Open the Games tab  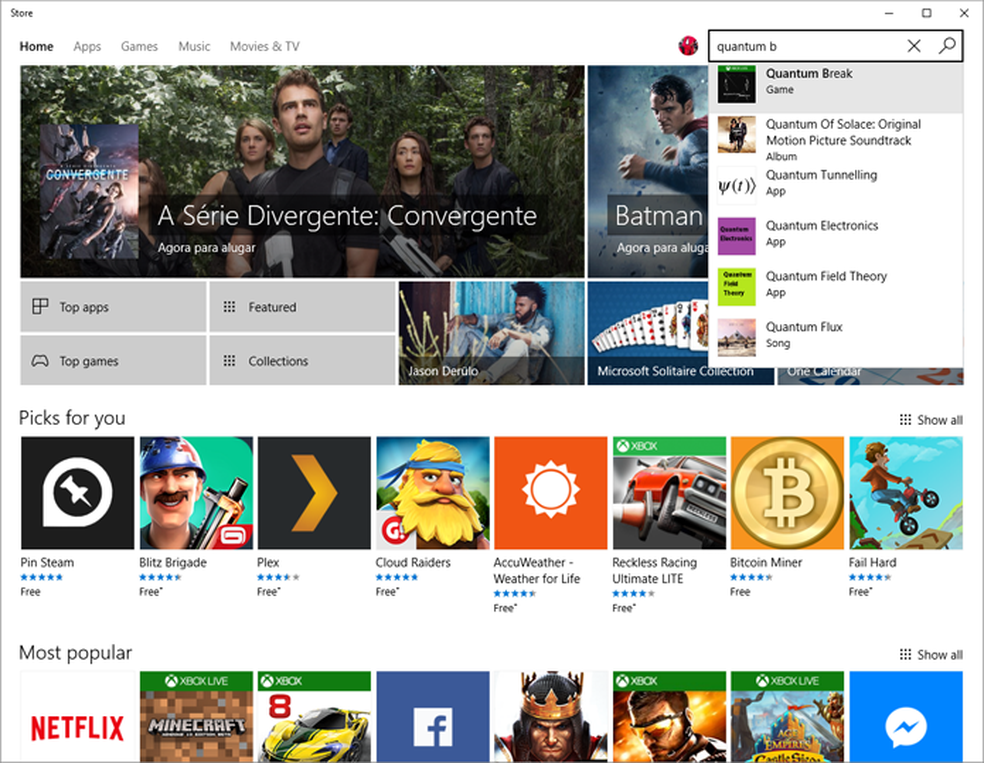(139, 46)
